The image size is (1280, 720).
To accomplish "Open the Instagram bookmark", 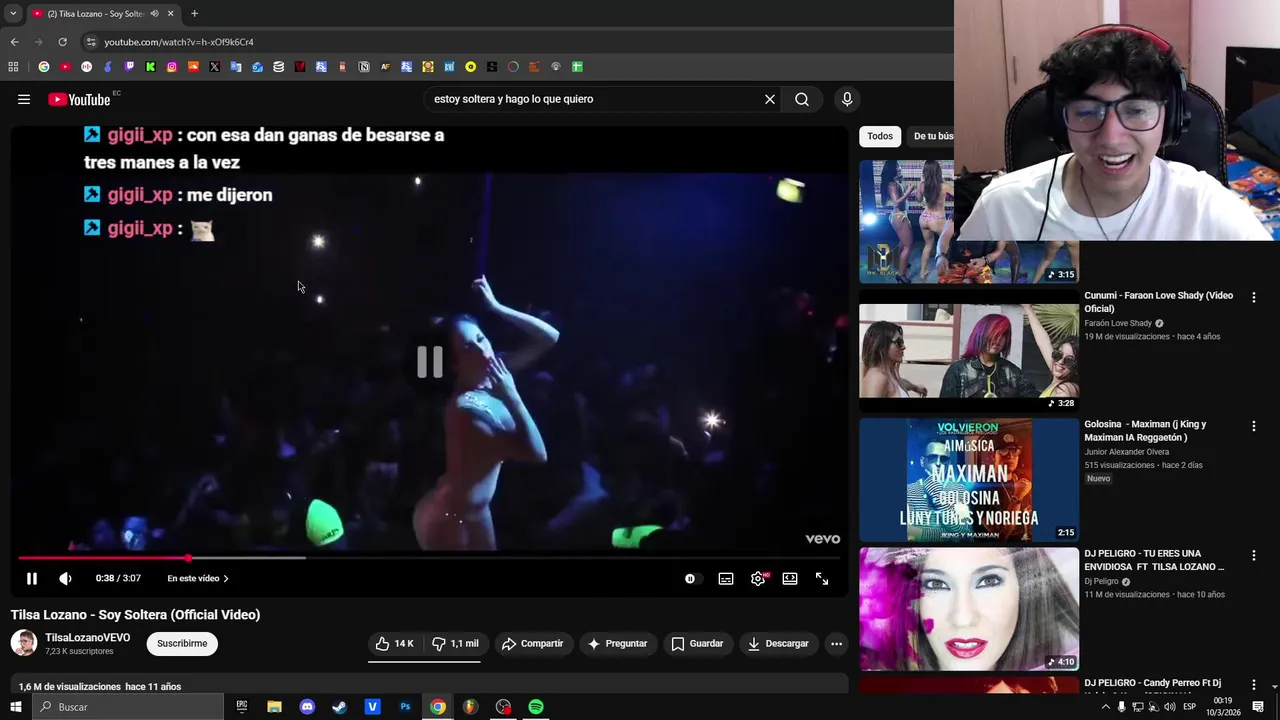I will coord(172,67).
